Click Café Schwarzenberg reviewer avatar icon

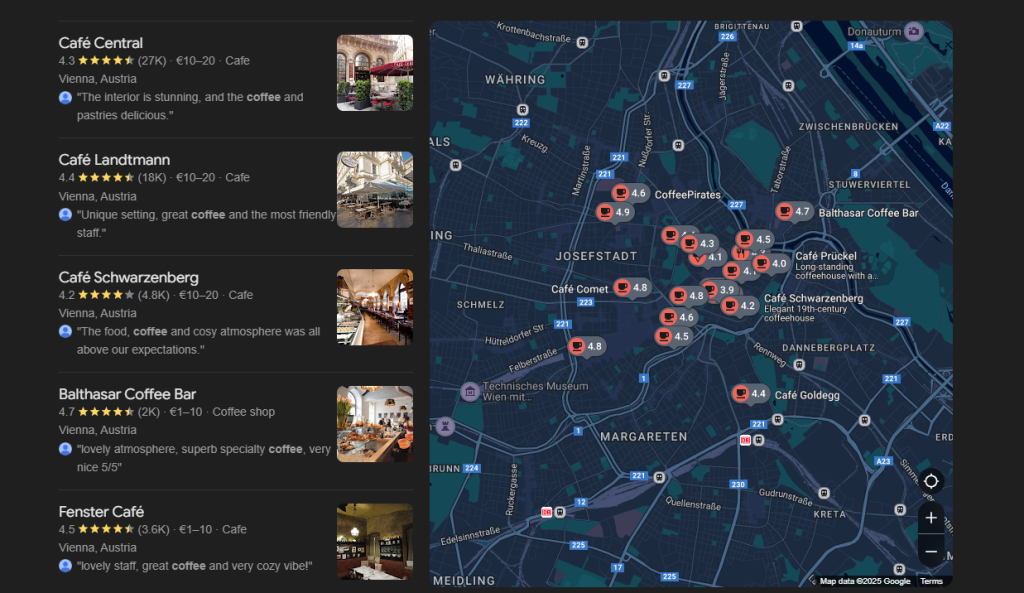[65, 332]
